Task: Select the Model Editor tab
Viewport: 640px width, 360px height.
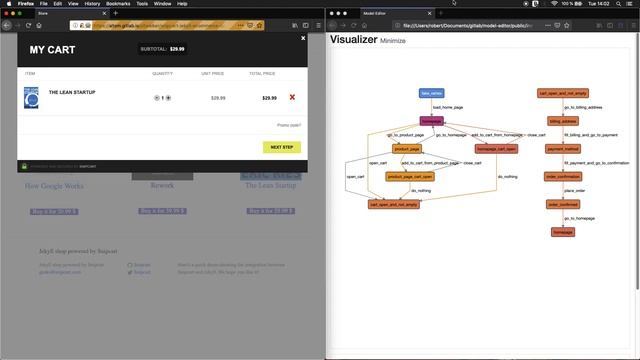Action: pos(396,13)
